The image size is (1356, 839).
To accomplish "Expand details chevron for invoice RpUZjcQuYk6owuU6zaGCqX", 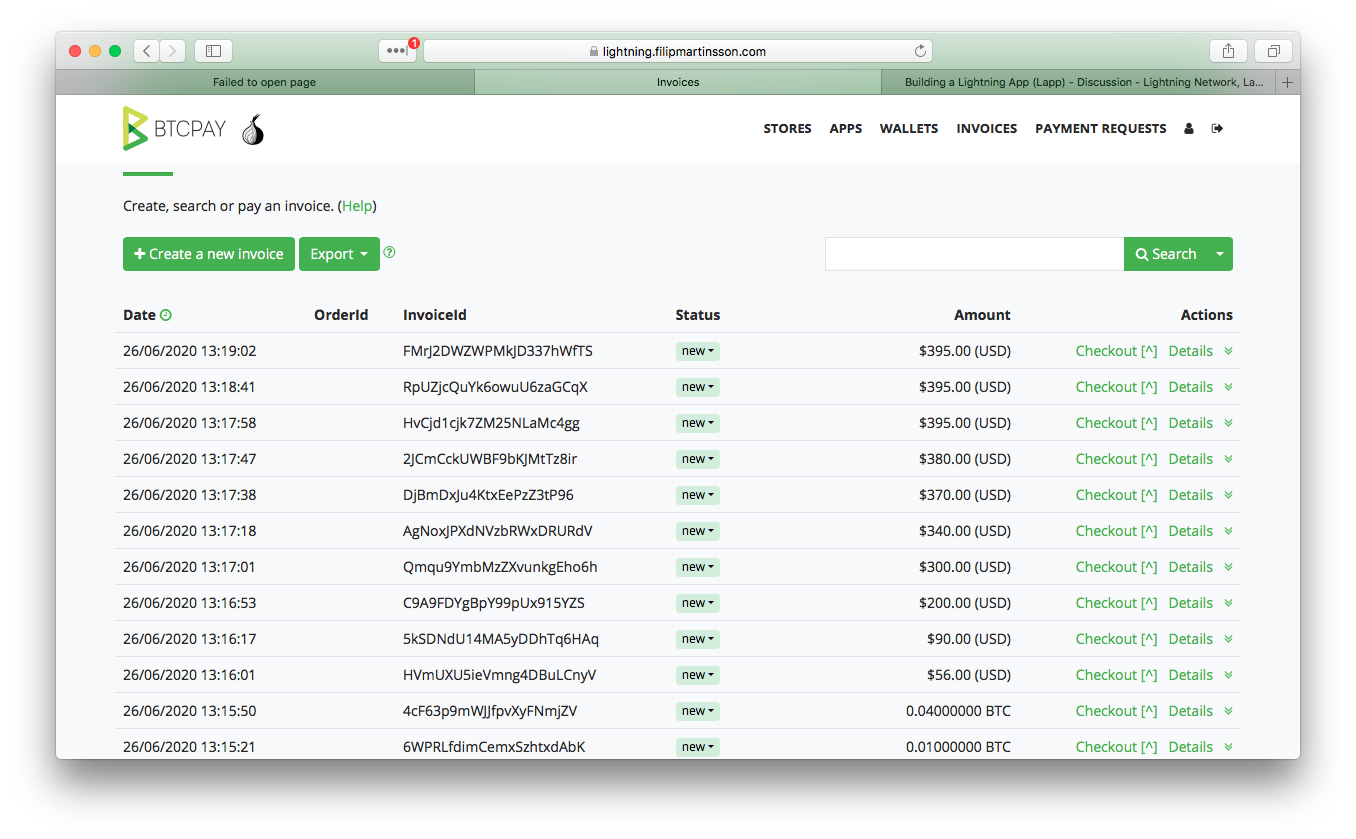I will tap(1228, 387).
